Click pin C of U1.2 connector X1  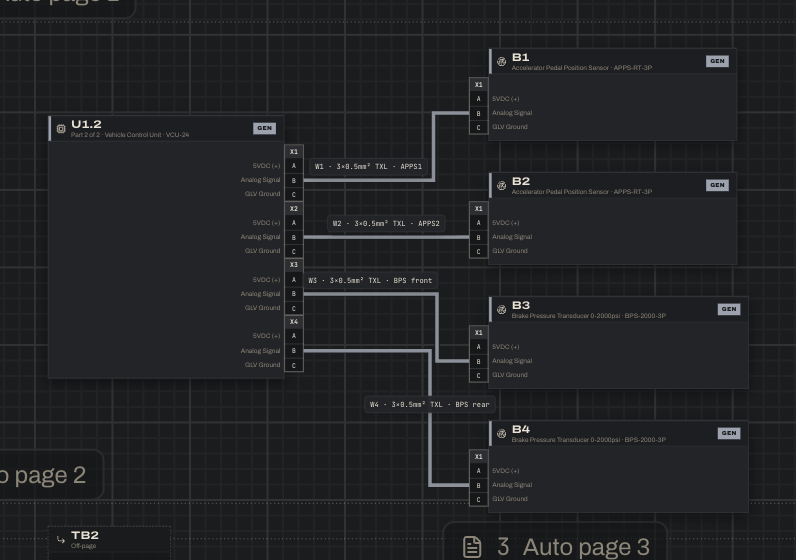coord(294,194)
